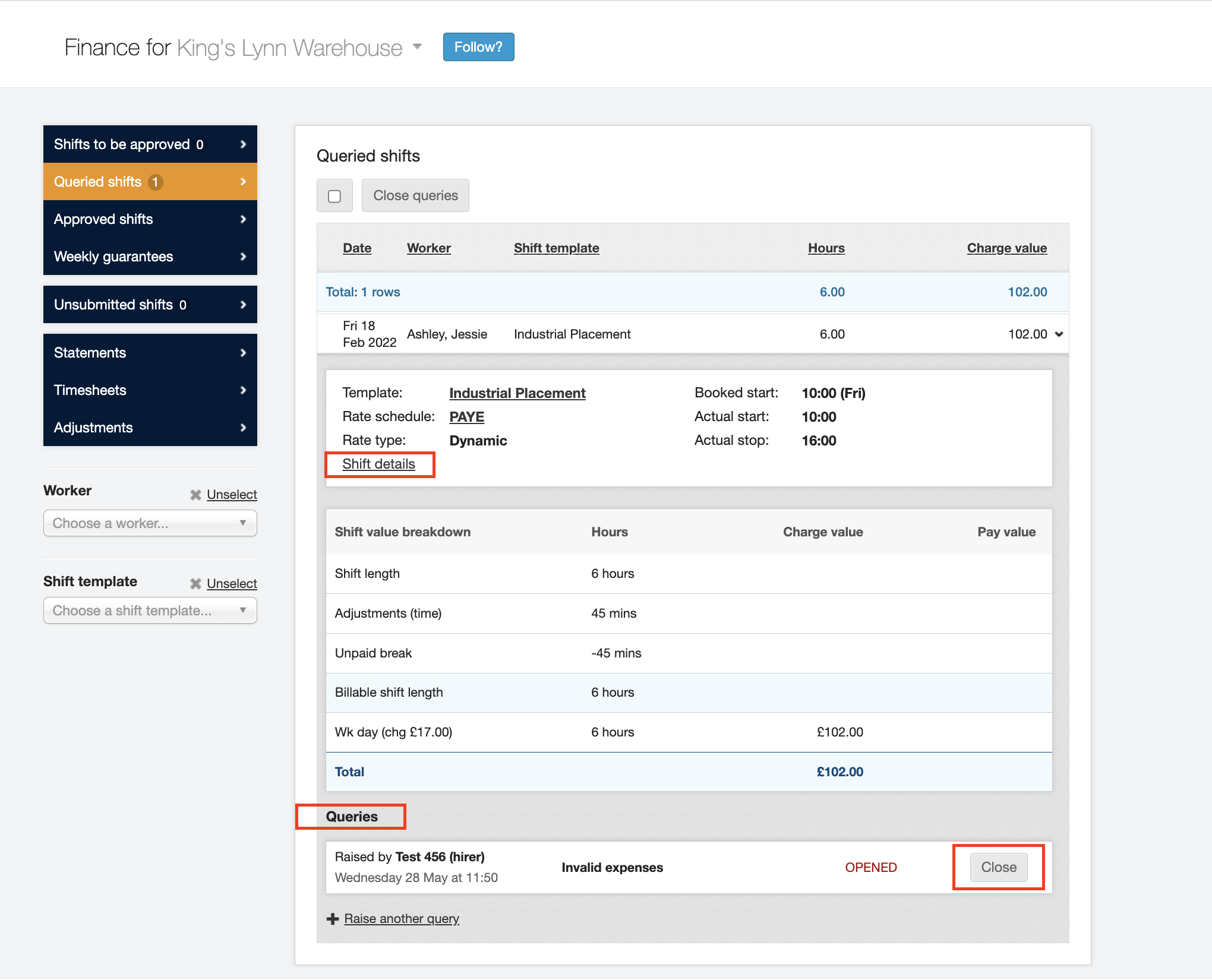Click the plus icon beside Raise another query

(333, 919)
